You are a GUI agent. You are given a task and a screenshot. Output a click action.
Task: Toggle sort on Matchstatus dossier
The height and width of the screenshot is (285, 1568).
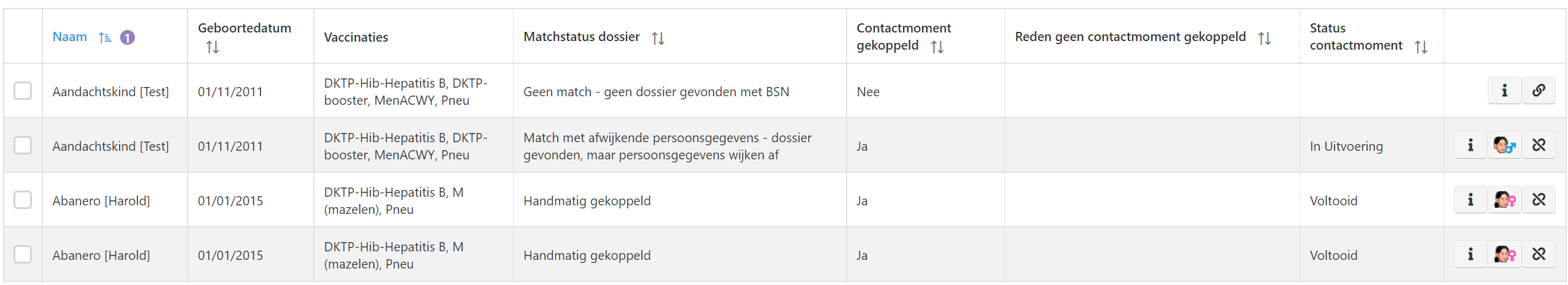[658, 38]
